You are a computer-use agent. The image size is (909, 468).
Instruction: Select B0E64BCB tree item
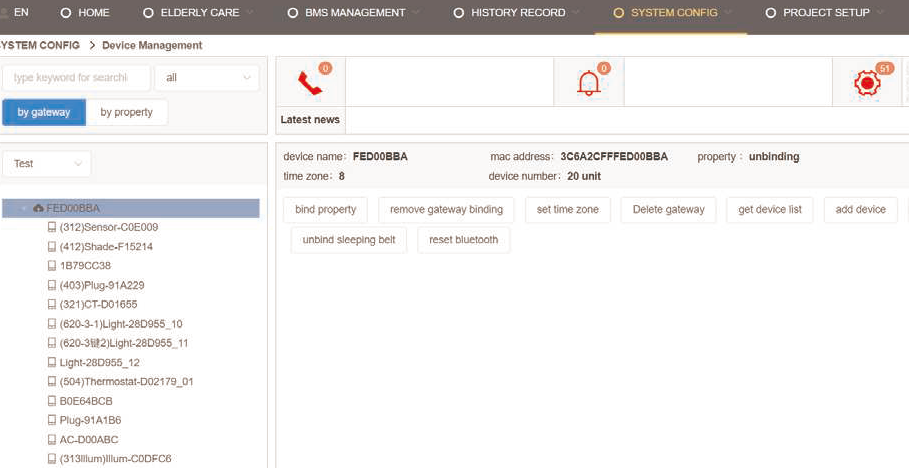coord(86,401)
